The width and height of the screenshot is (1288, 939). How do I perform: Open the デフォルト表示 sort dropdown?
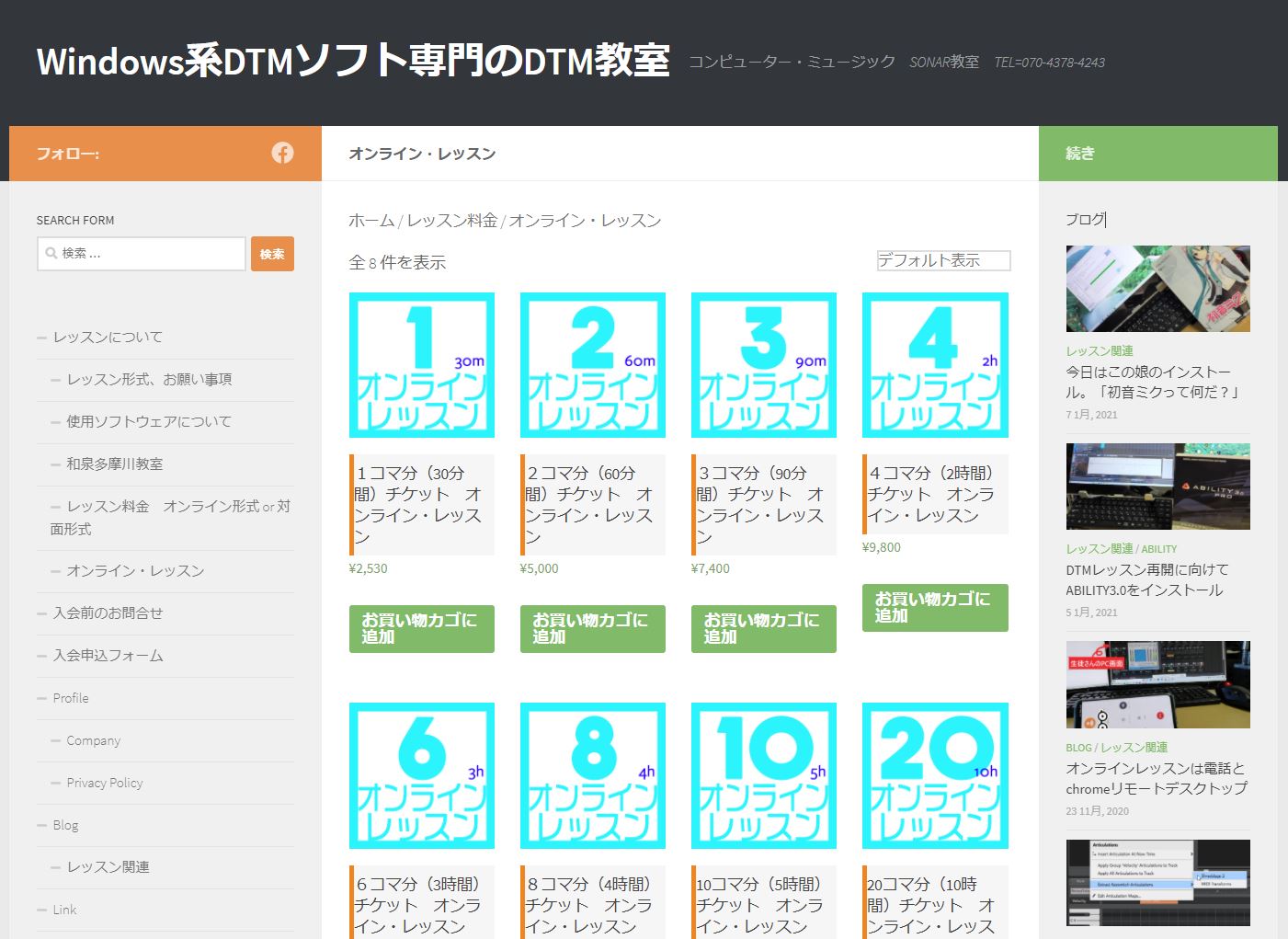(943, 261)
